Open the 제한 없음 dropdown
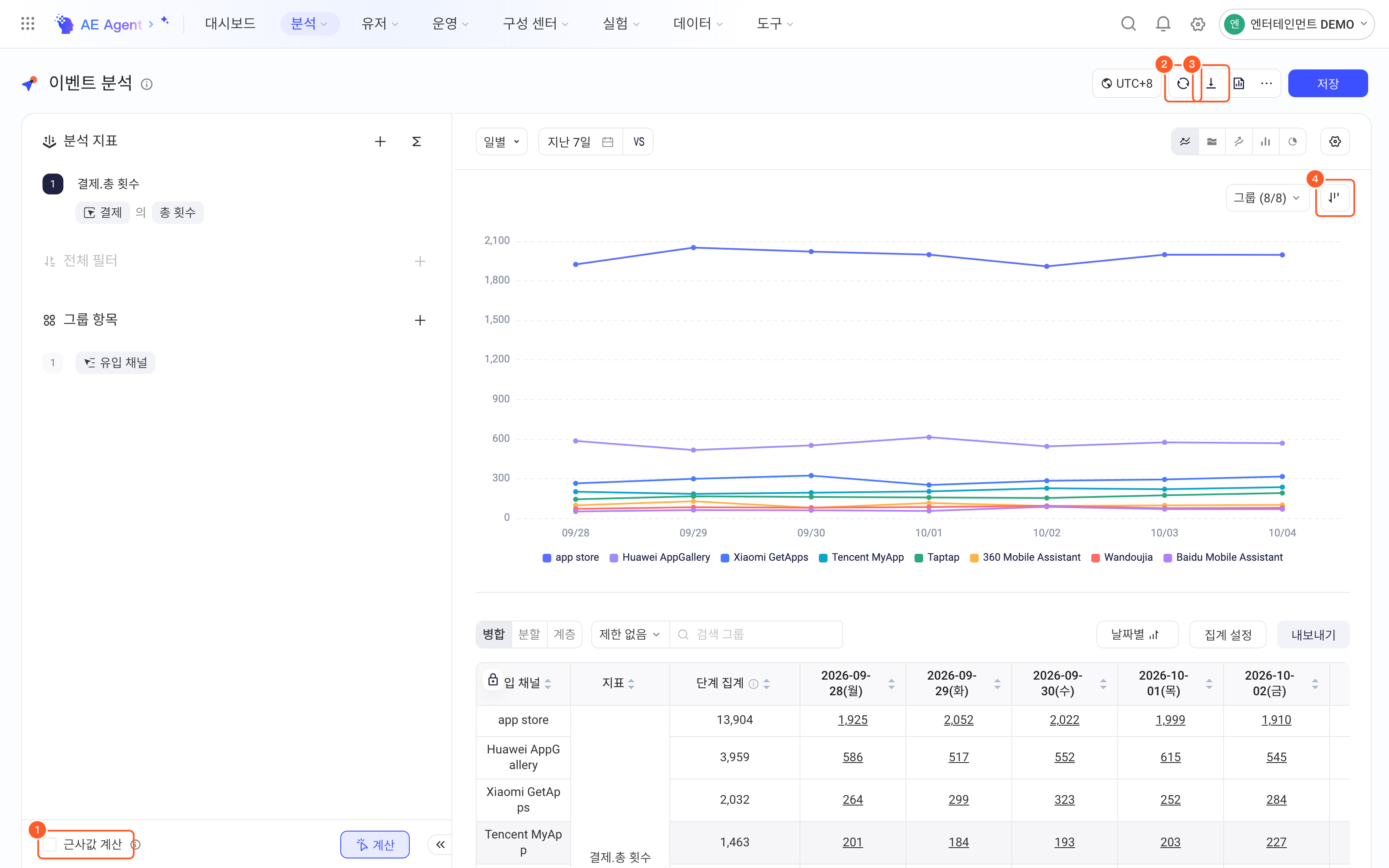Viewport: 1389px width, 868px height. tap(630, 635)
